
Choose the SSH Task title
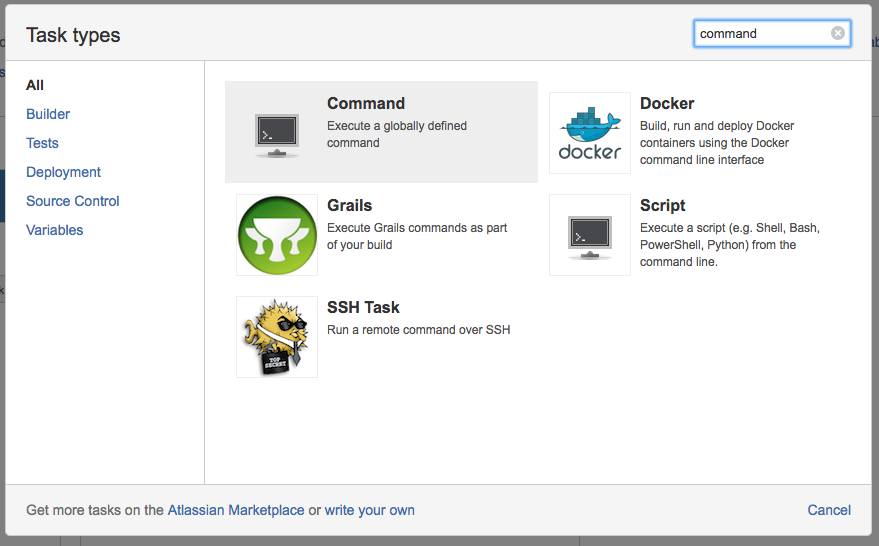pos(363,307)
